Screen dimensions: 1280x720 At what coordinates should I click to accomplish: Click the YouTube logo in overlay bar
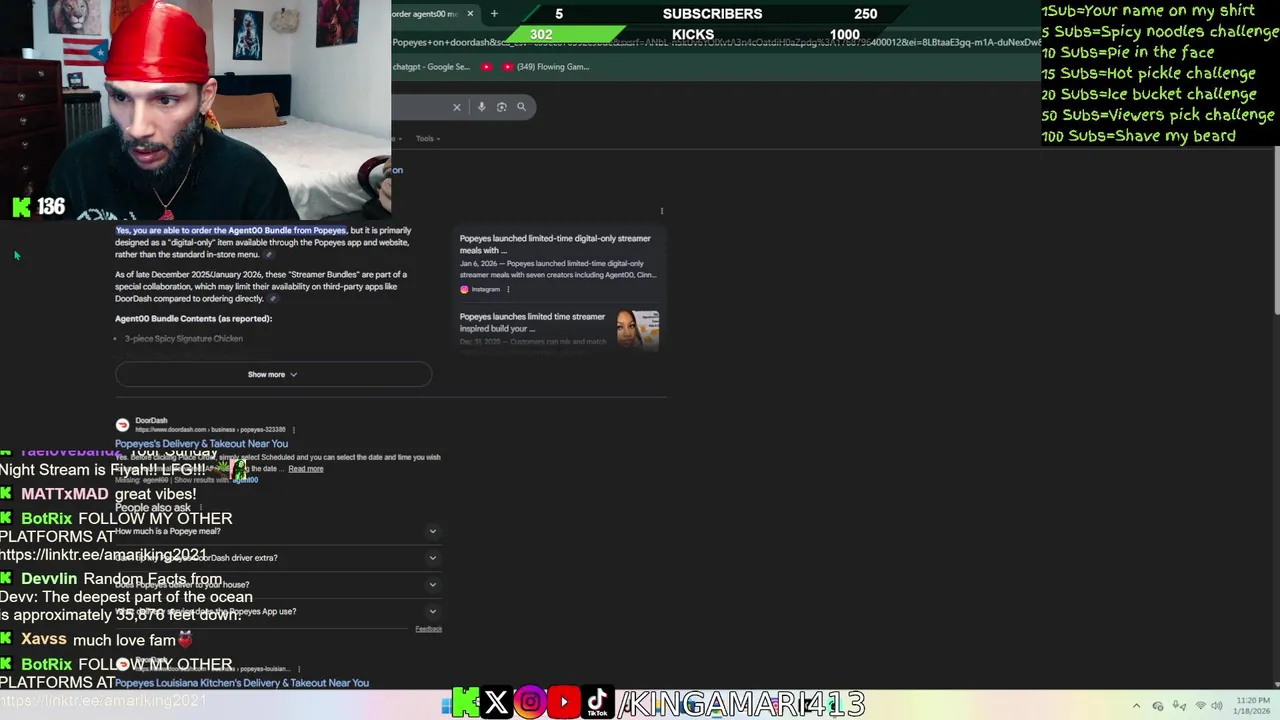564,703
